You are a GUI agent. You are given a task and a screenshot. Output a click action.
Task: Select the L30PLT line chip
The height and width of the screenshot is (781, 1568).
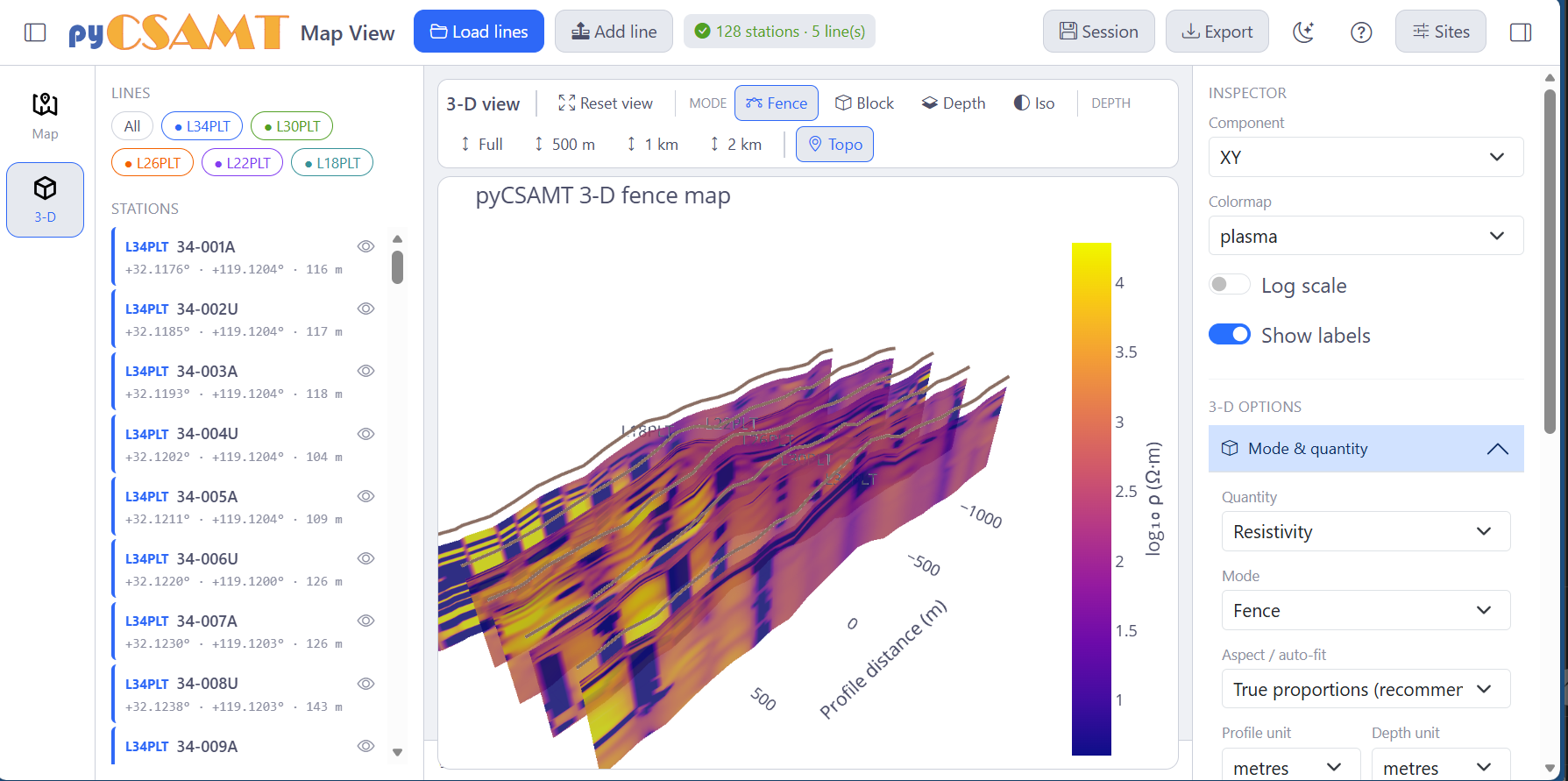tap(292, 126)
